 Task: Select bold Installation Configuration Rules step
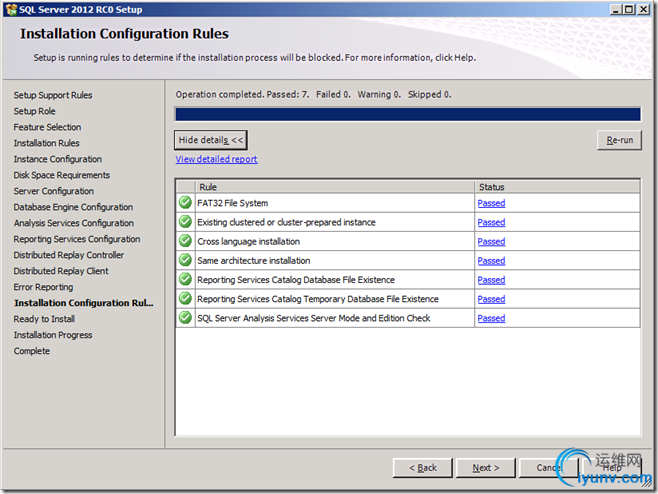(x=84, y=303)
